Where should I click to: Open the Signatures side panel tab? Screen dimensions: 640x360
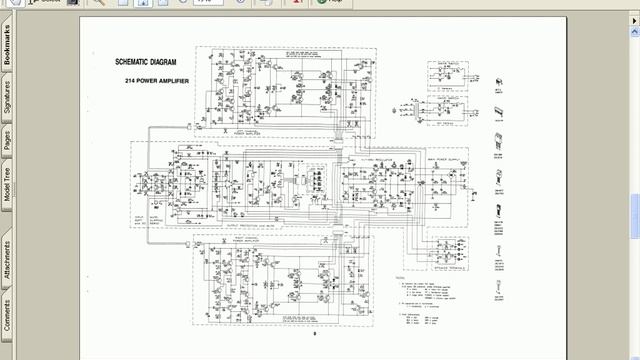tap(7, 97)
